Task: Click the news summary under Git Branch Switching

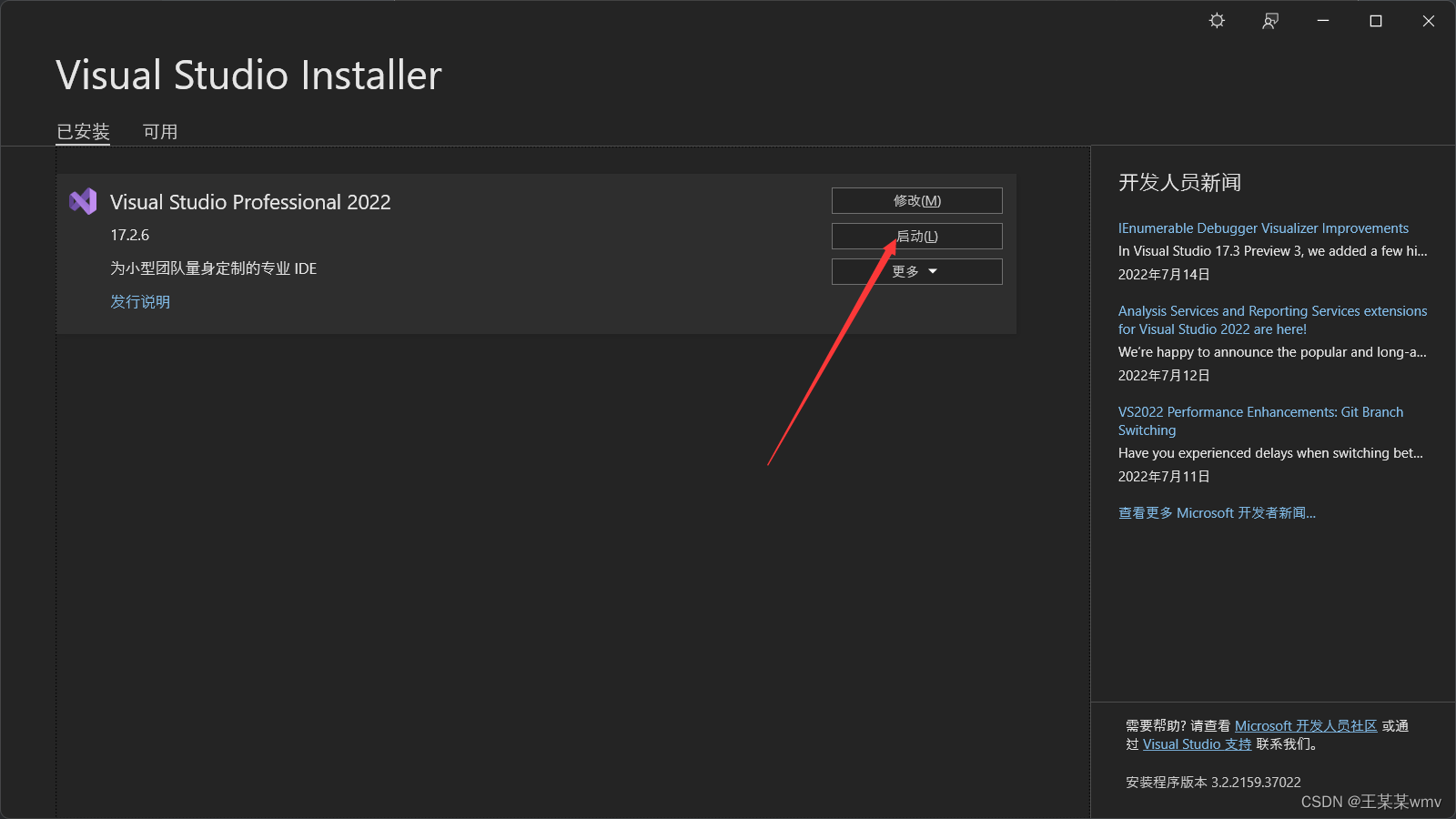Action: [1270, 452]
